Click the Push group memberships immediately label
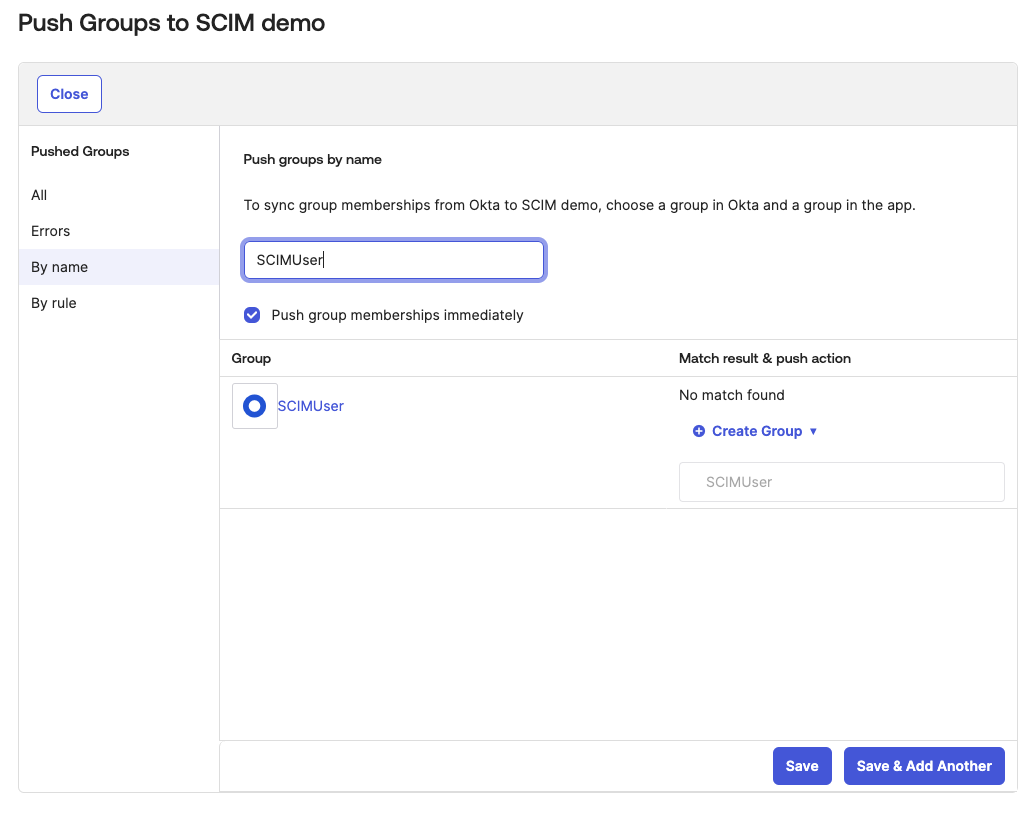 (x=397, y=315)
